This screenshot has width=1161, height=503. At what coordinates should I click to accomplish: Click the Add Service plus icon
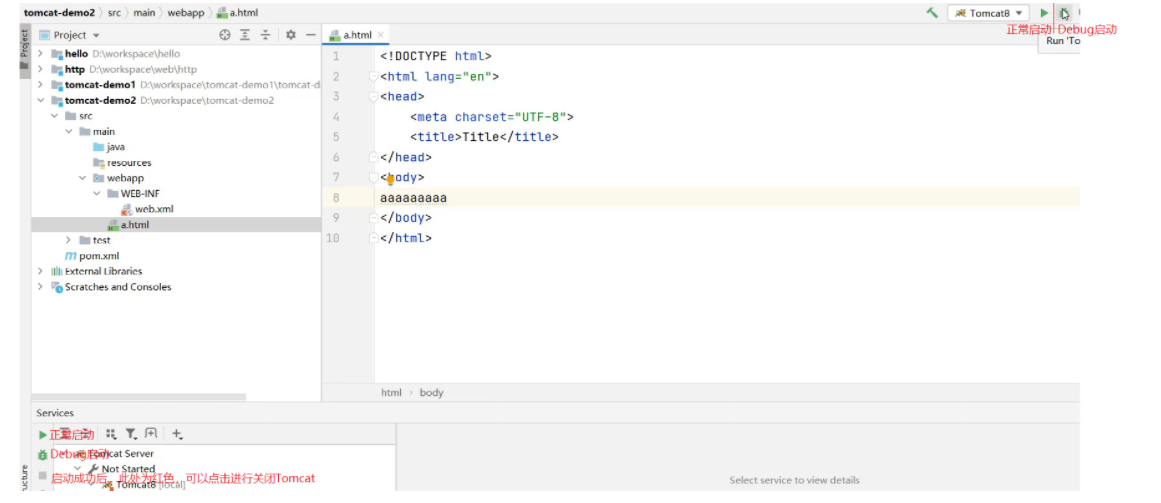click(x=177, y=434)
